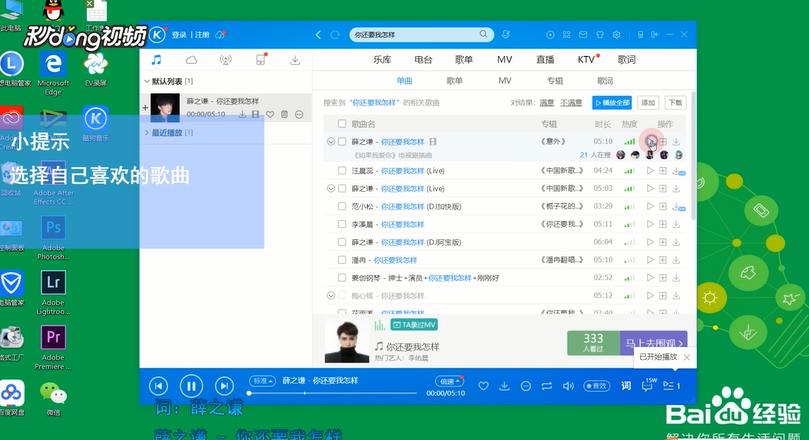The image size is (809, 440).
Task: Download 潘冉 你还要我怎样
Action: point(676,260)
